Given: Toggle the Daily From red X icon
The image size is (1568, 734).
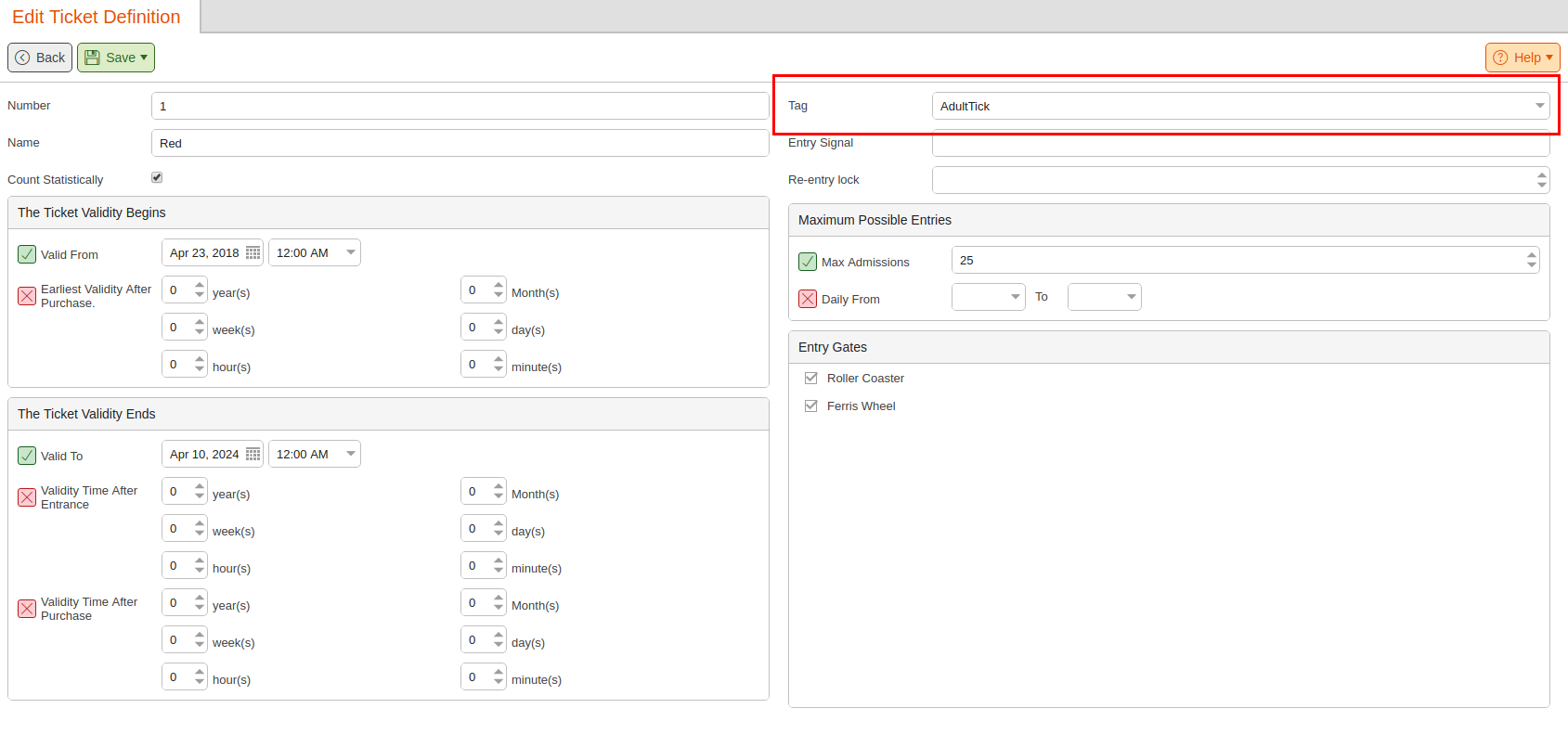Looking at the screenshot, I should tap(808, 299).
